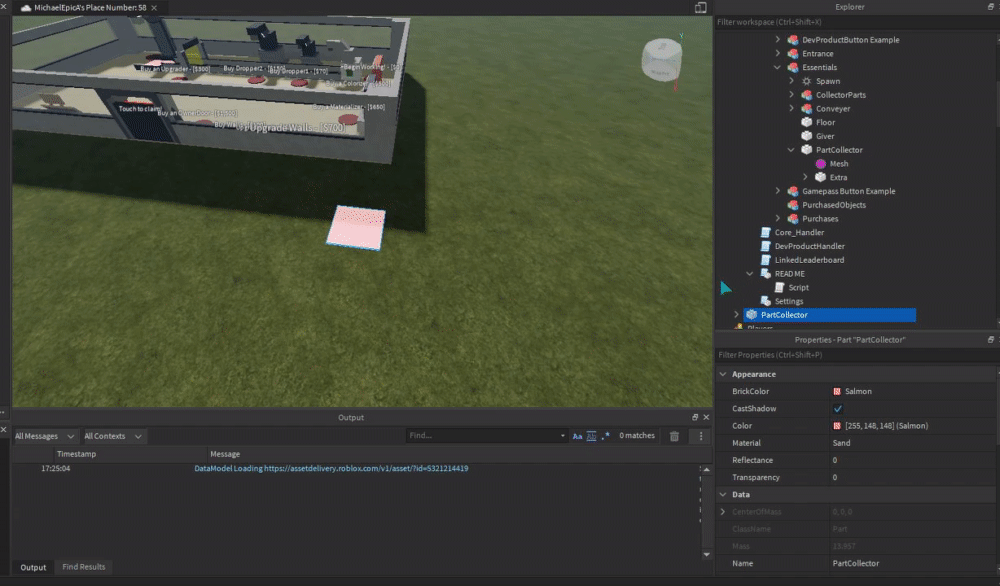Open the All Messages filter dropdown

coord(44,436)
